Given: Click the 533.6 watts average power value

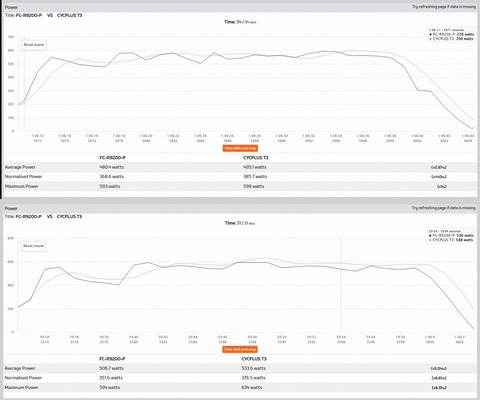Looking at the screenshot, I should [x=253, y=368].
